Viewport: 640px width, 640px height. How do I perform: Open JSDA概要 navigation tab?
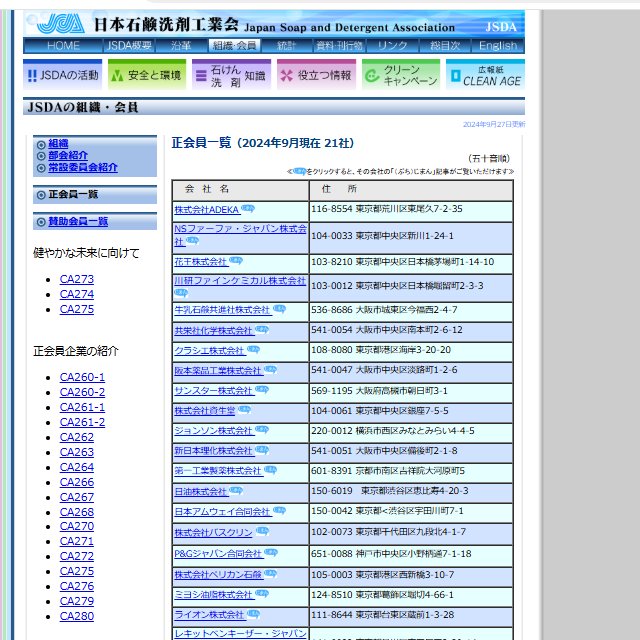coord(129,46)
